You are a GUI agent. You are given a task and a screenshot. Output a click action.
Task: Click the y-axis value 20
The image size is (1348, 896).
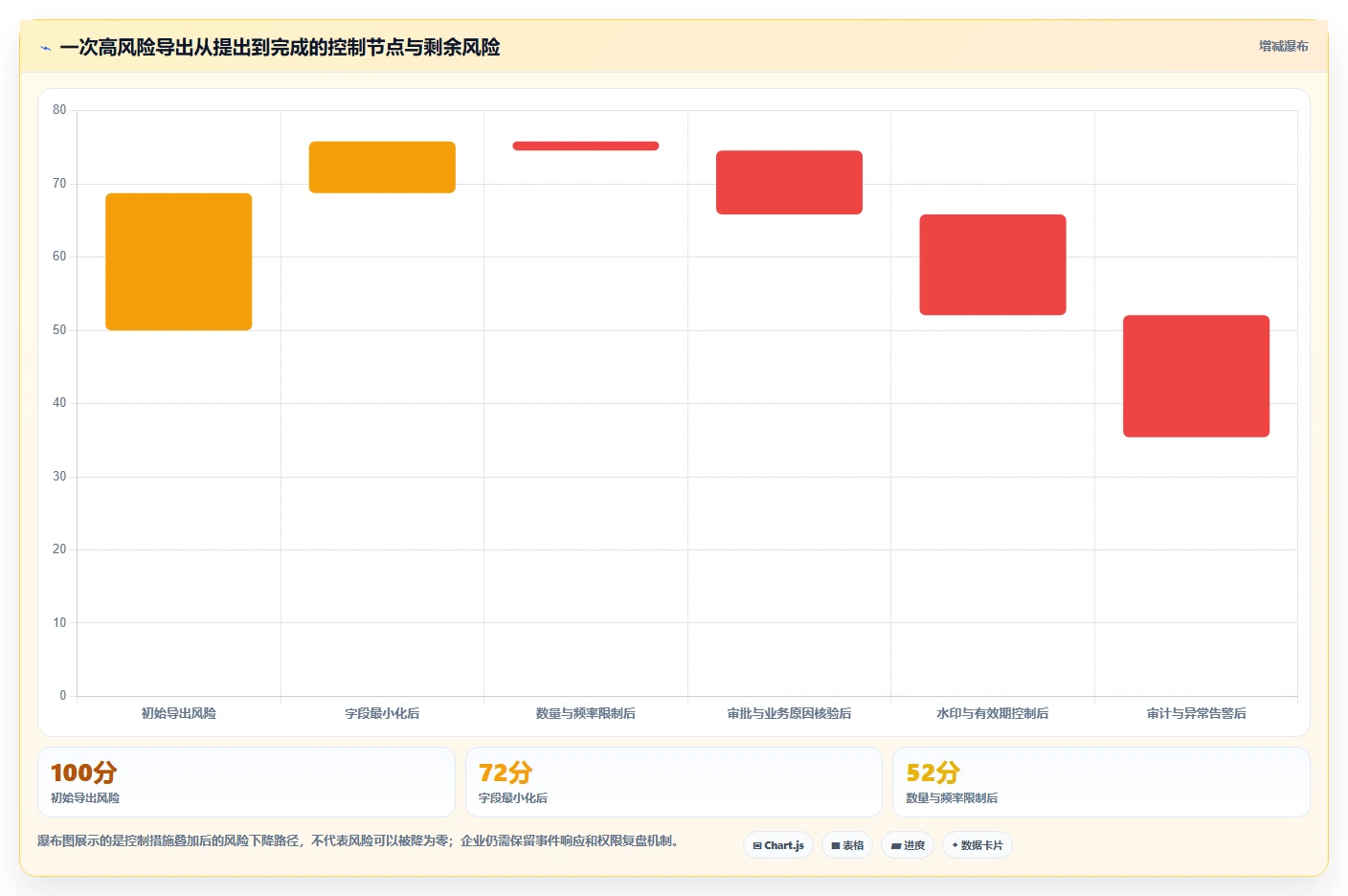tap(59, 549)
